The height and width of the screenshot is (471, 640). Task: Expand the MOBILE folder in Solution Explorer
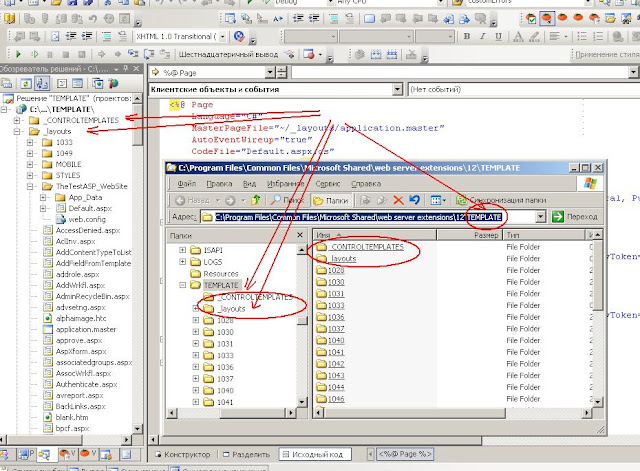coord(30,164)
